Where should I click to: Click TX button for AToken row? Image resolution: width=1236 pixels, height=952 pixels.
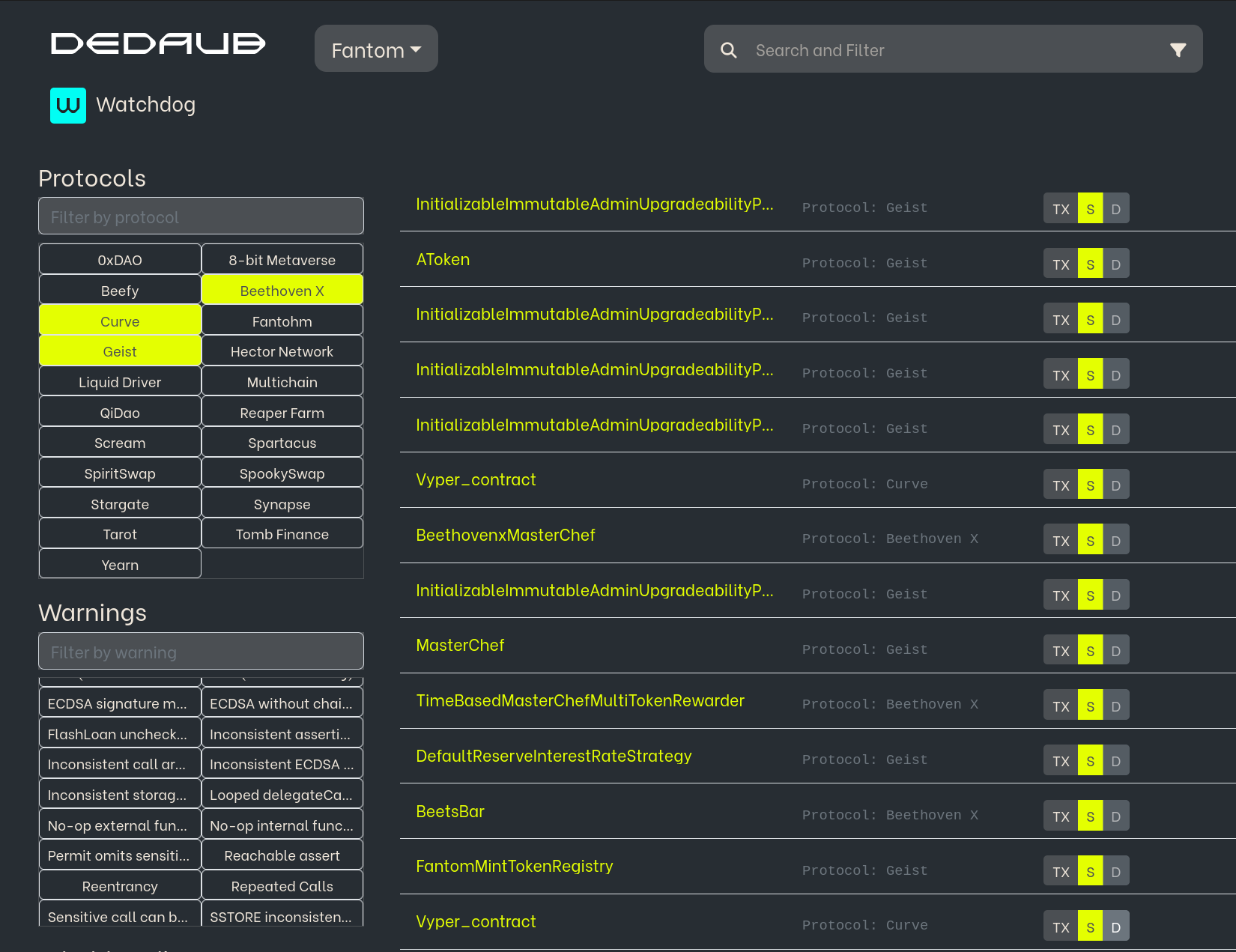pyautogui.click(x=1061, y=264)
